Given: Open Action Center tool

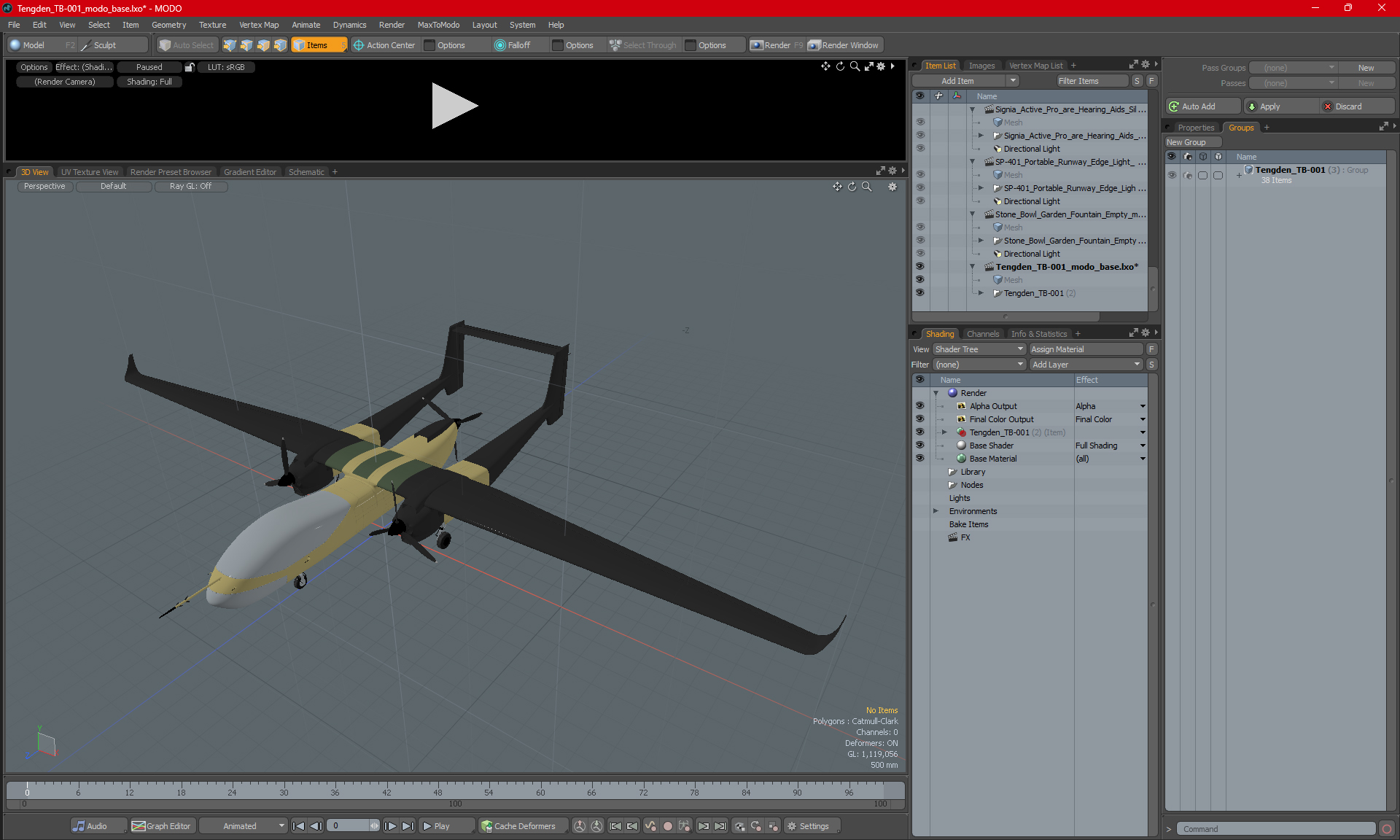Looking at the screenshot, I should (x=384, y=45).
